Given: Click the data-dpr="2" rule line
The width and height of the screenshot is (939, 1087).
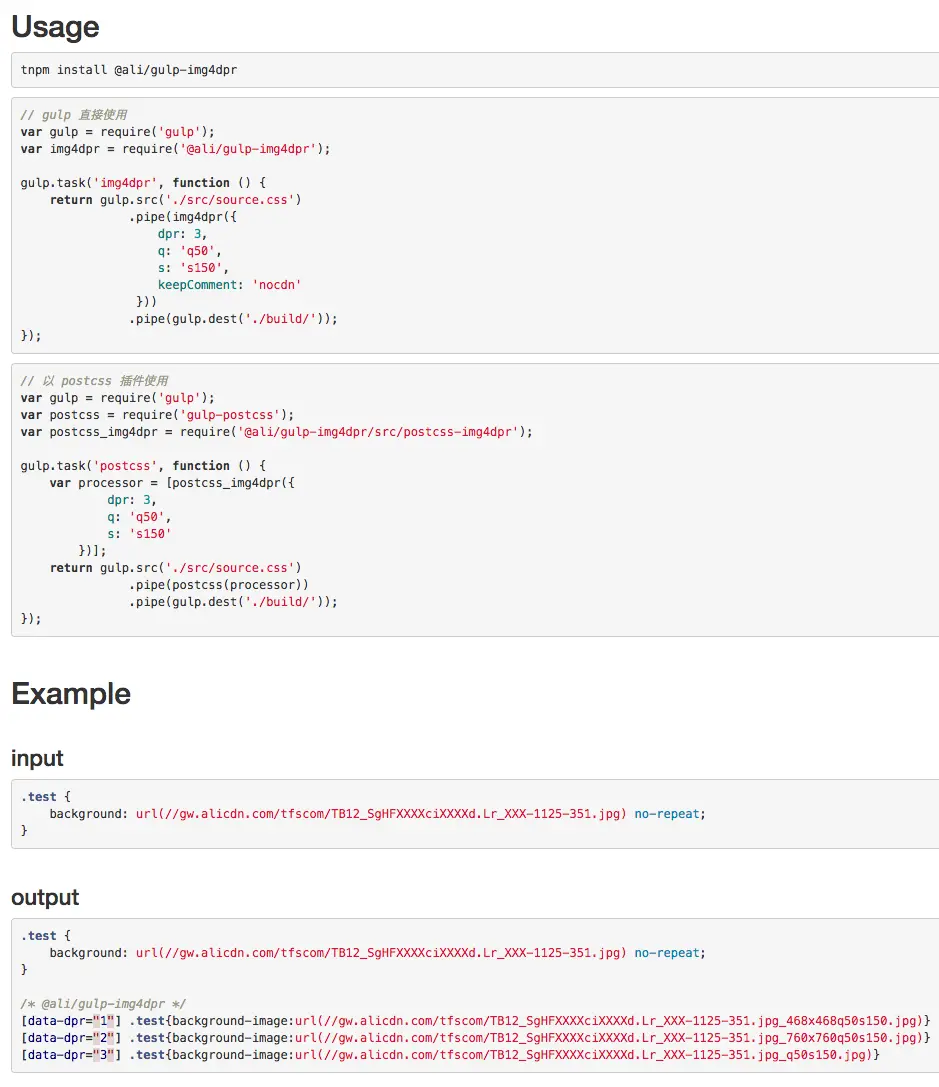Looking at the screenshot, I should 475,1038.
